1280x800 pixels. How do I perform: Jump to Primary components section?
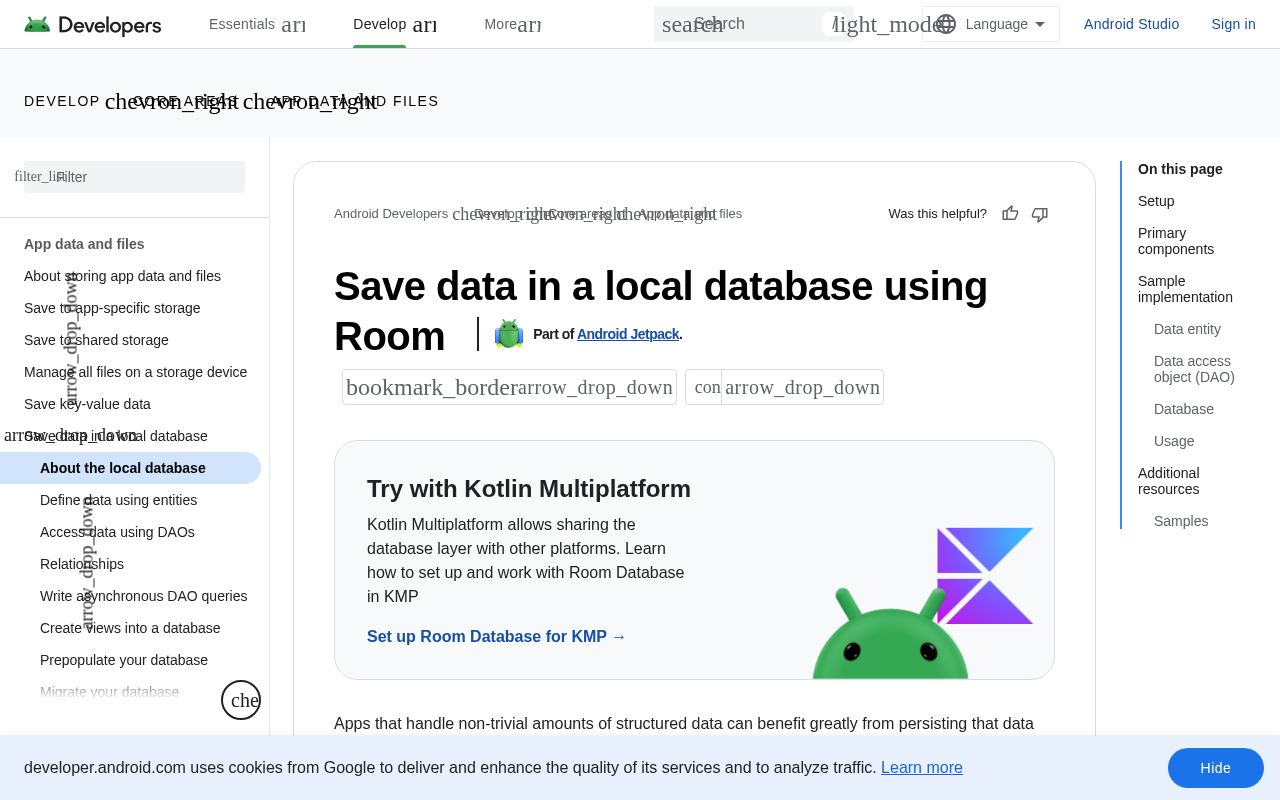point(1176,241)
